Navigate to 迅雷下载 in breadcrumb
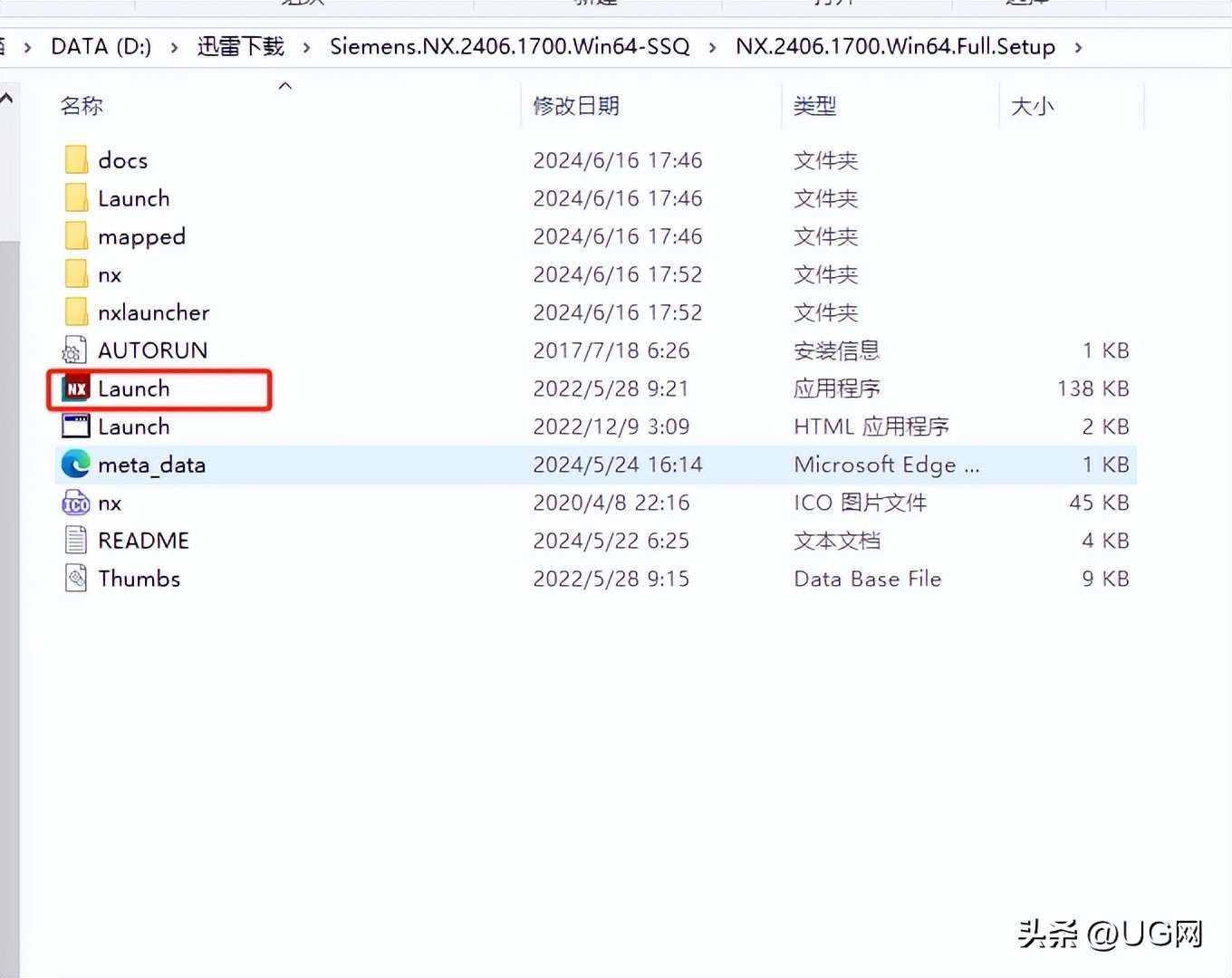Screen dimensions: 1232x978 pyautogui.click(x=240, y=46)
